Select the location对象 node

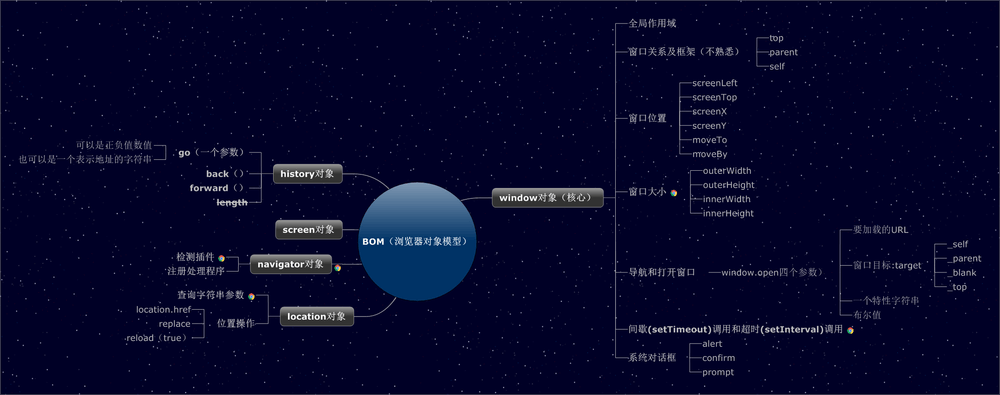(316, 317)
